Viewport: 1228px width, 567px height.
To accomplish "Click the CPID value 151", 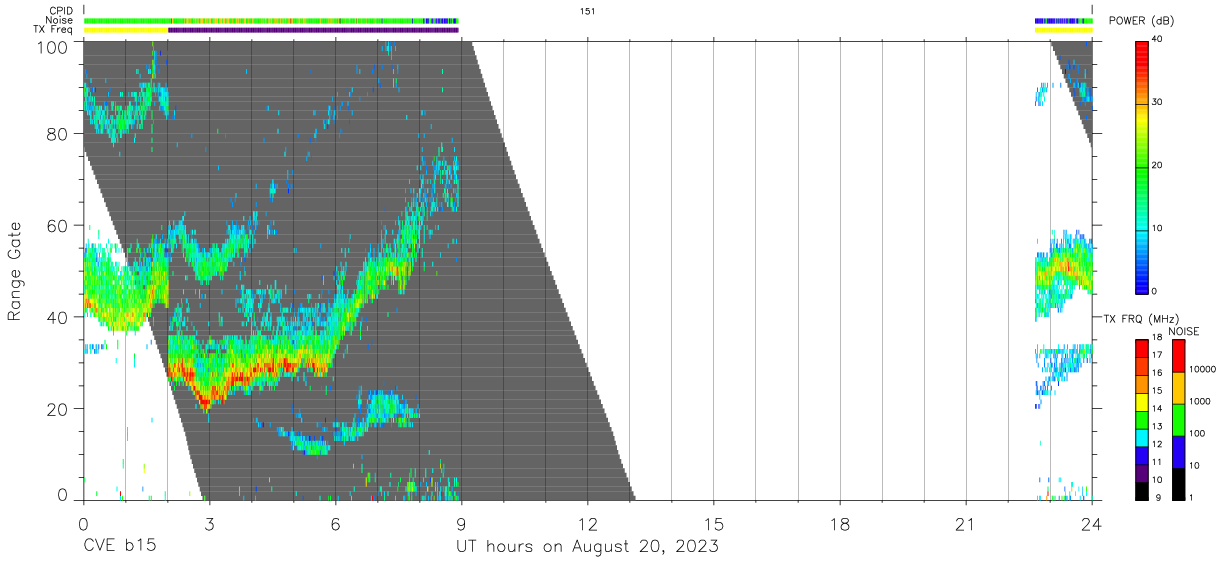I will click(588, 11).
